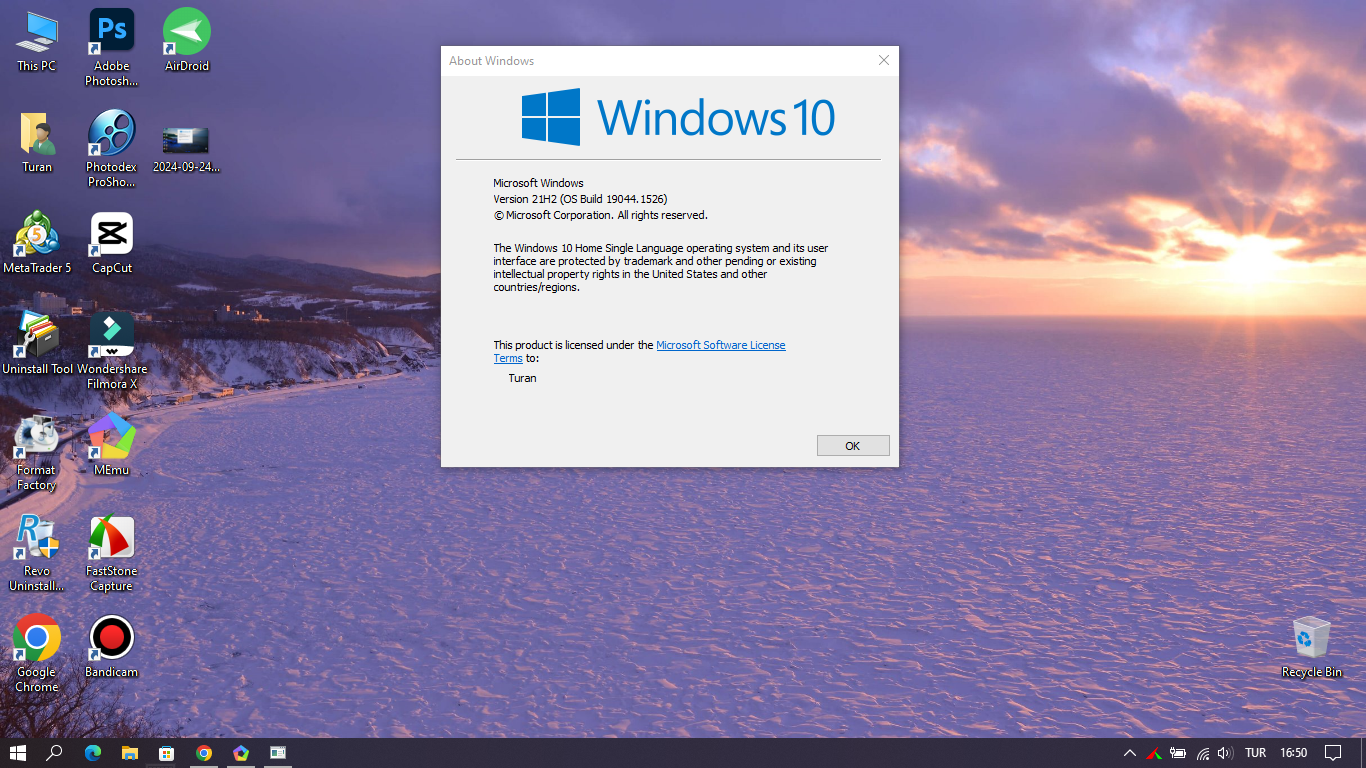Open taskbar Search magnifier

click(x=54, y=753)
